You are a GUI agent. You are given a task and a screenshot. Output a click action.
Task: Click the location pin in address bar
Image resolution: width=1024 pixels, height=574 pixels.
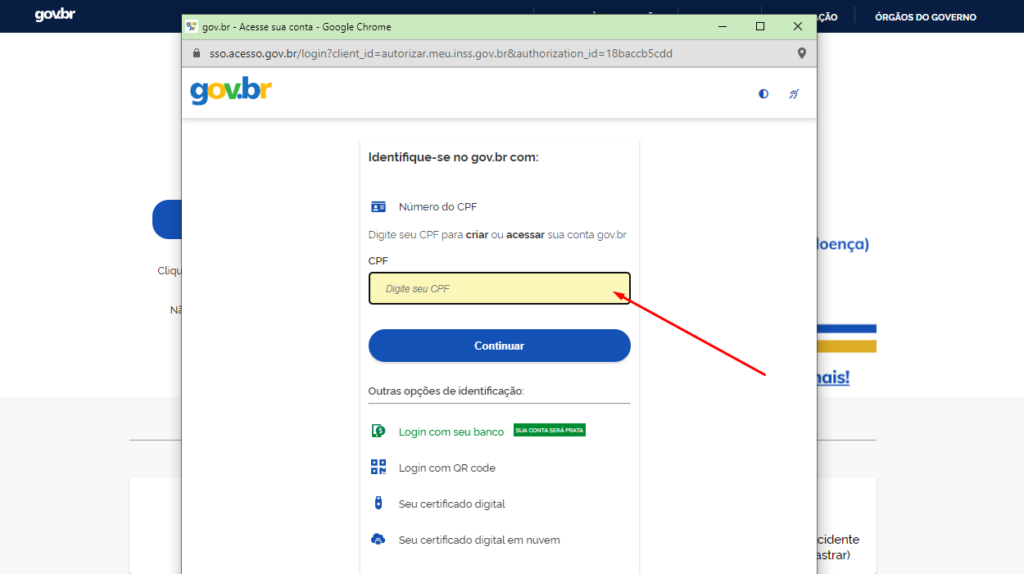click(802, 54)
